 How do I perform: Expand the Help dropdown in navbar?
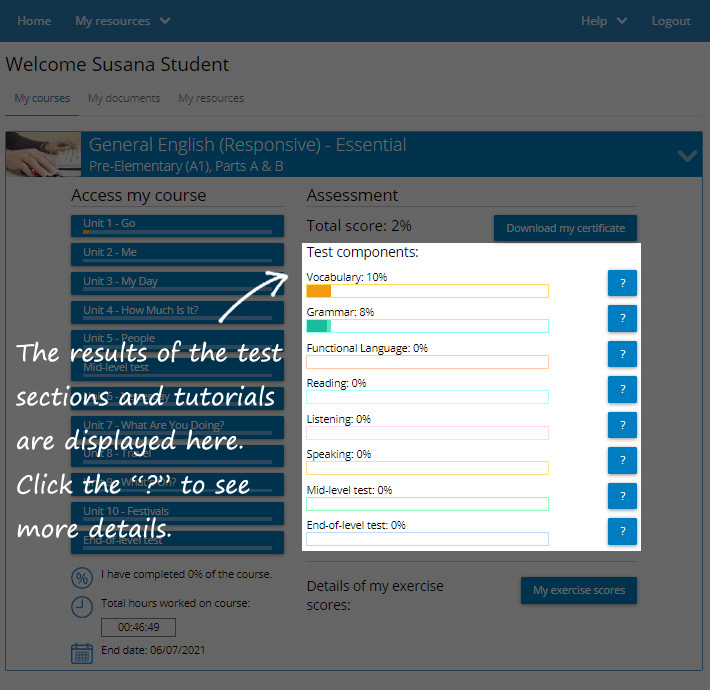click(x=604, y=21)
